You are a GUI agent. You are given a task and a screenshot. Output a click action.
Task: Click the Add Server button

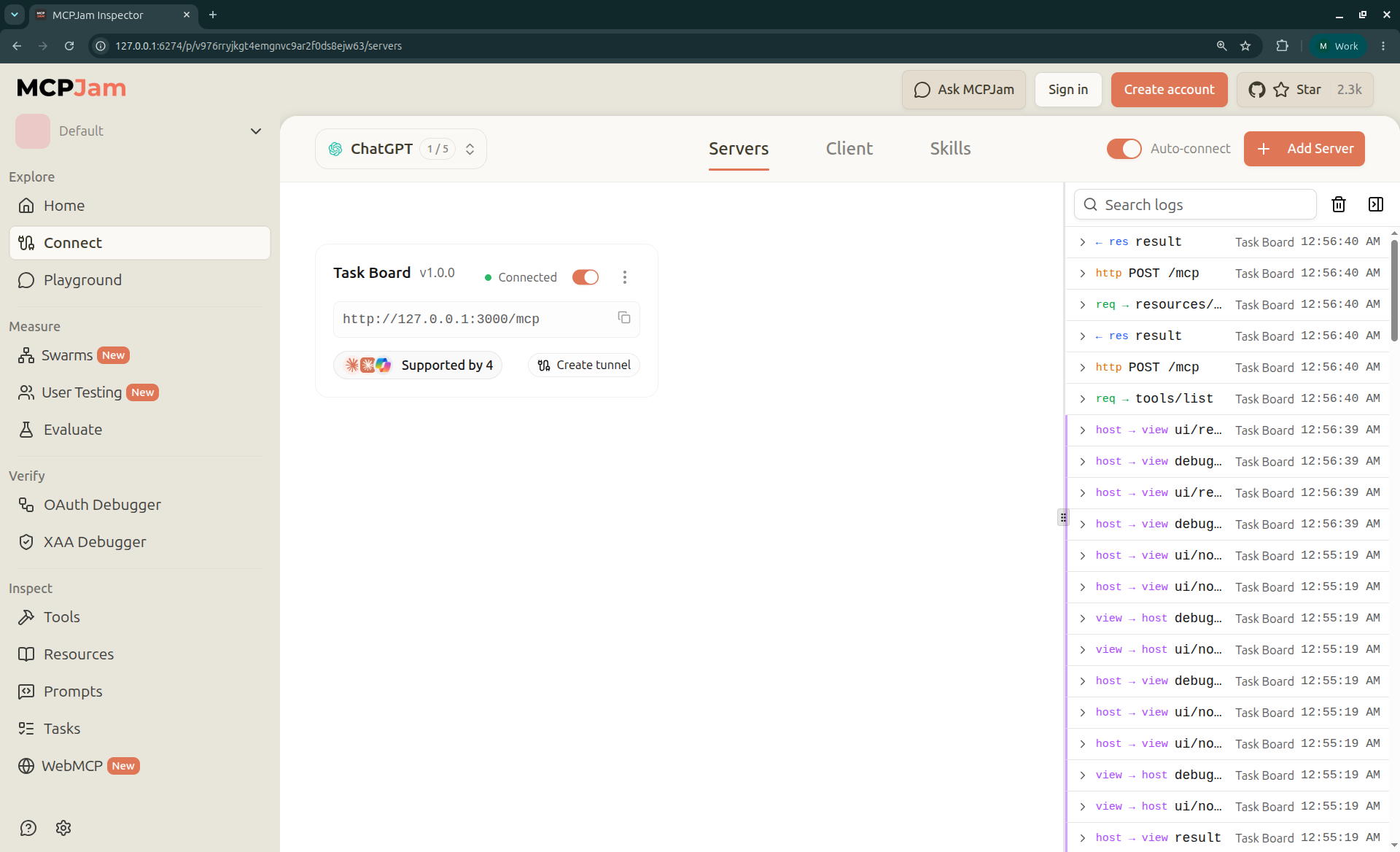coord(1304,149)
